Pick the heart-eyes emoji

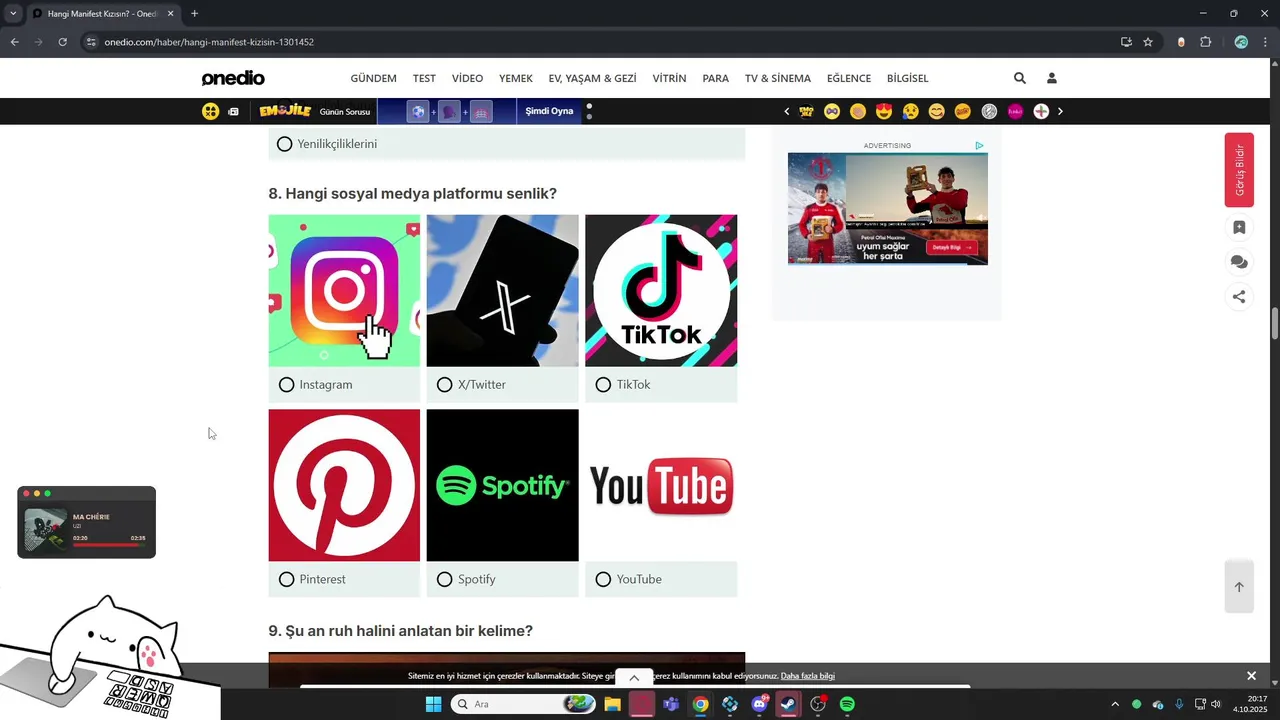pos(884,111)
